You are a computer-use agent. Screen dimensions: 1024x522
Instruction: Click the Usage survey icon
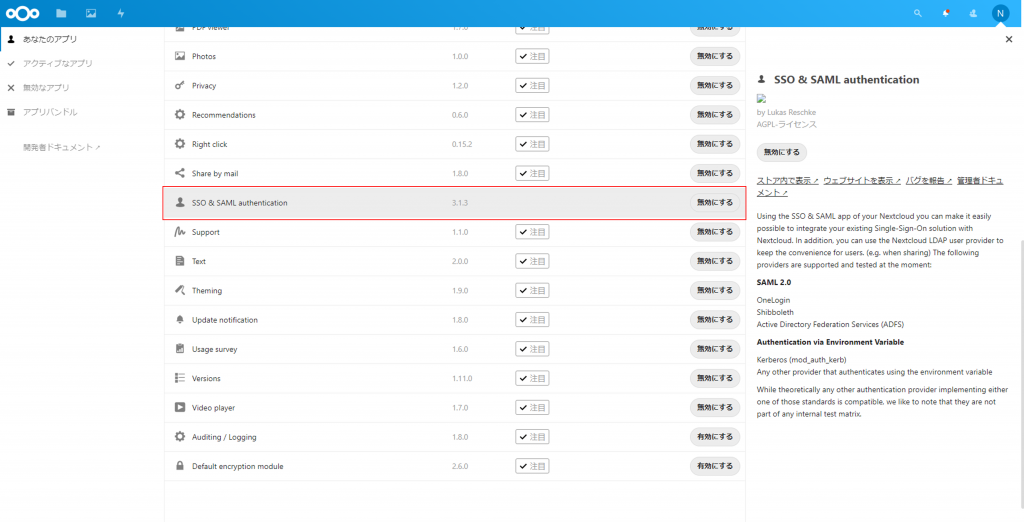pyautogui.click(x=180, y=349)
